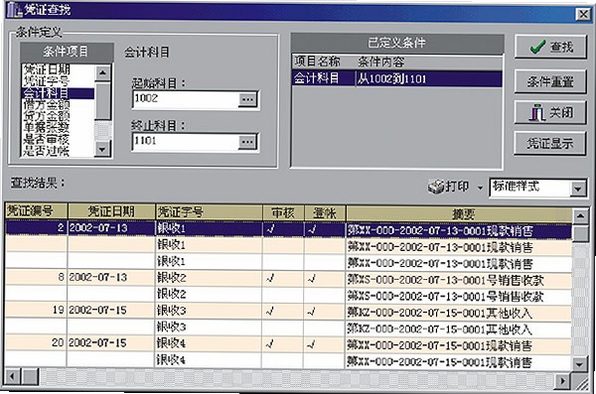Open browse button next to 起始科目 field
596x394 pixels.
[x=247, y=100]
